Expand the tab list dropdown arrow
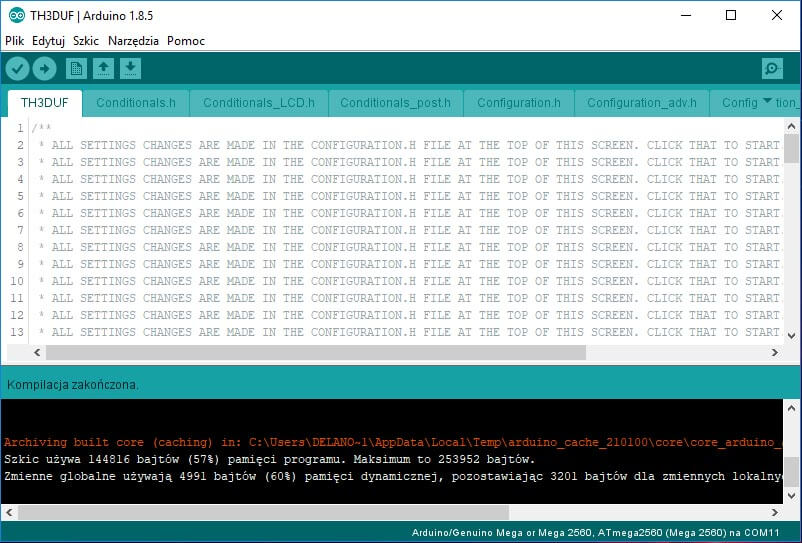Image resolution: width=802 pixels, height=543 pixels. pyautogui.click(x=767, y=101)
